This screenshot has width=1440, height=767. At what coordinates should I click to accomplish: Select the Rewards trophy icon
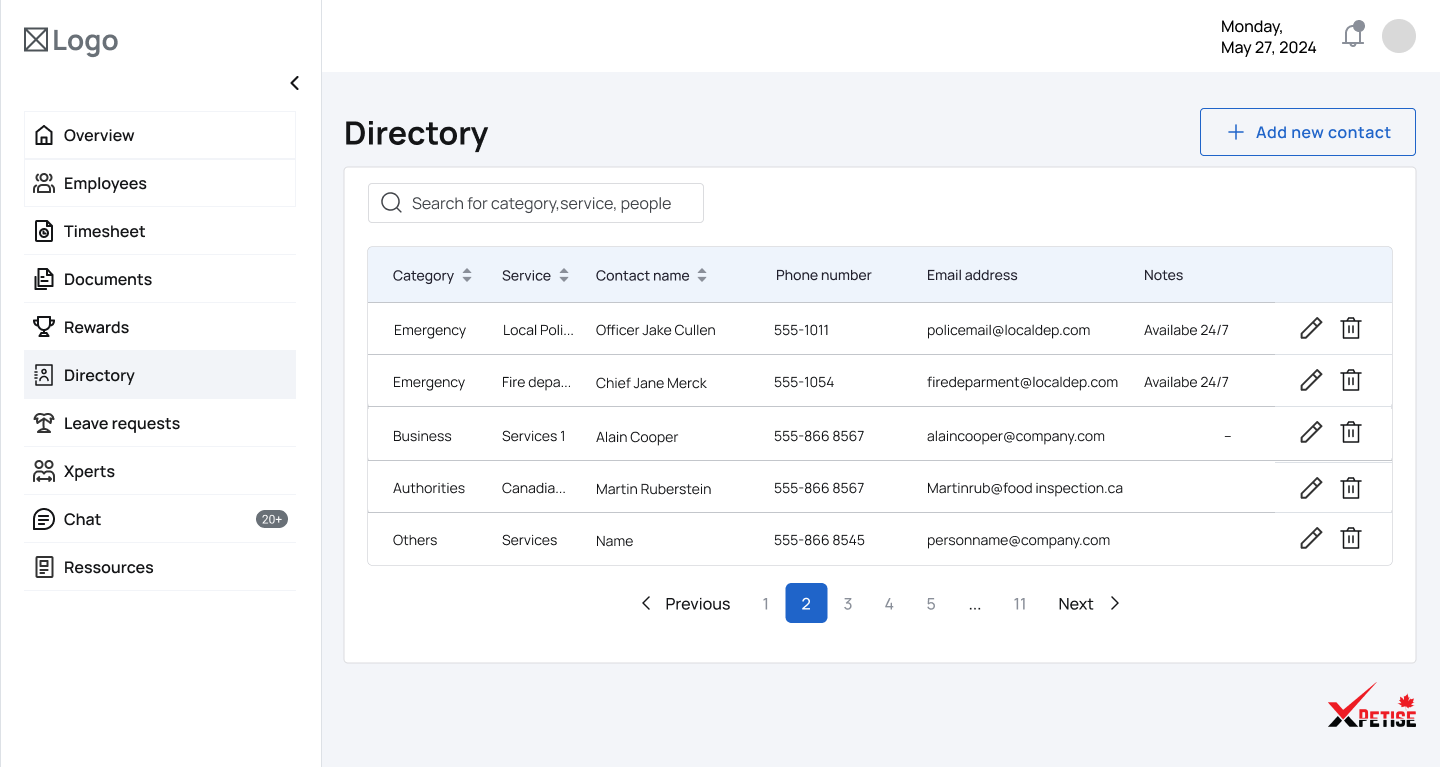[44, 327]
